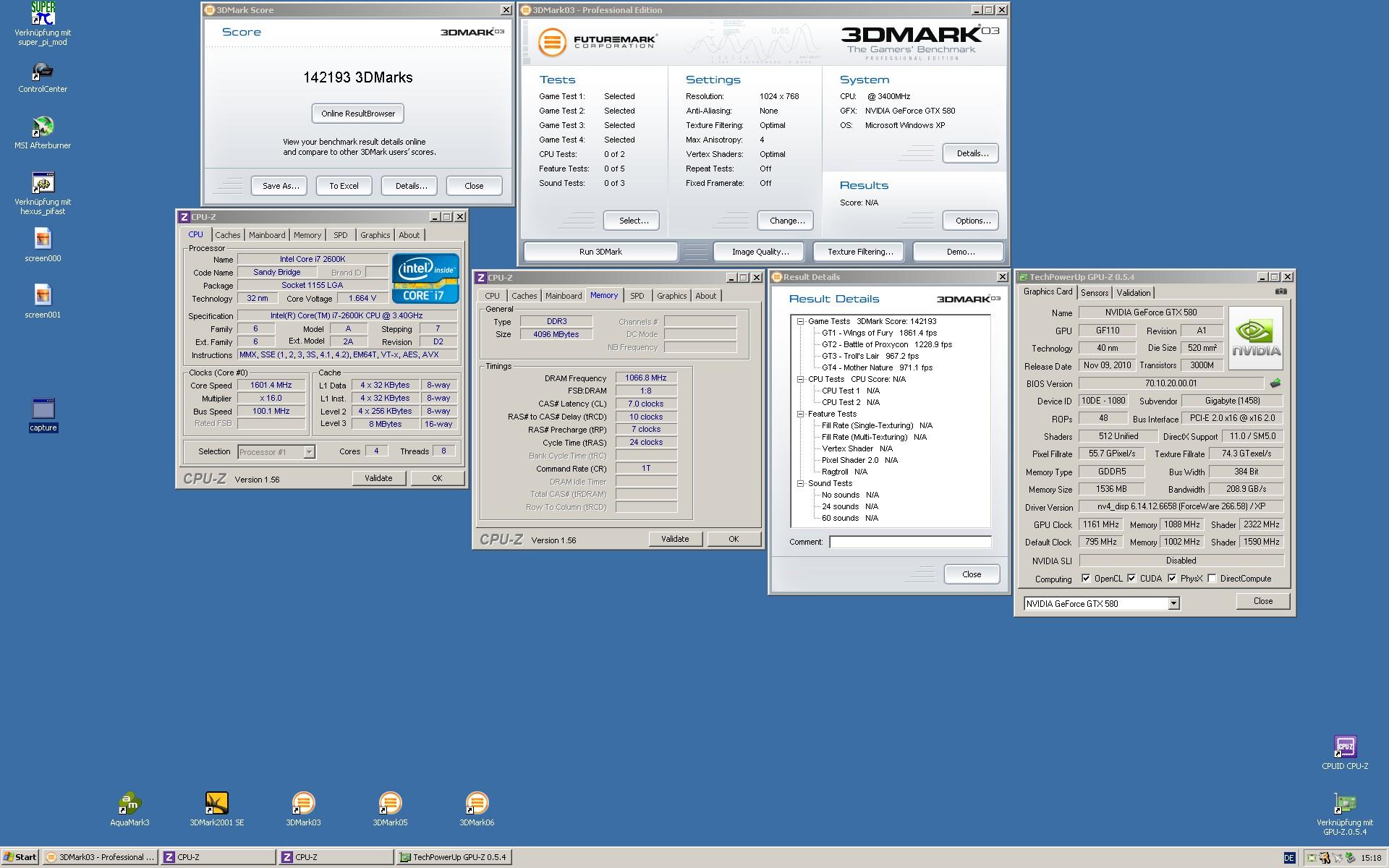Image resolution: width=1389 pixels, height=868 pixels.
Task: Click the system tray clock 15:18
Action: 1370,858
